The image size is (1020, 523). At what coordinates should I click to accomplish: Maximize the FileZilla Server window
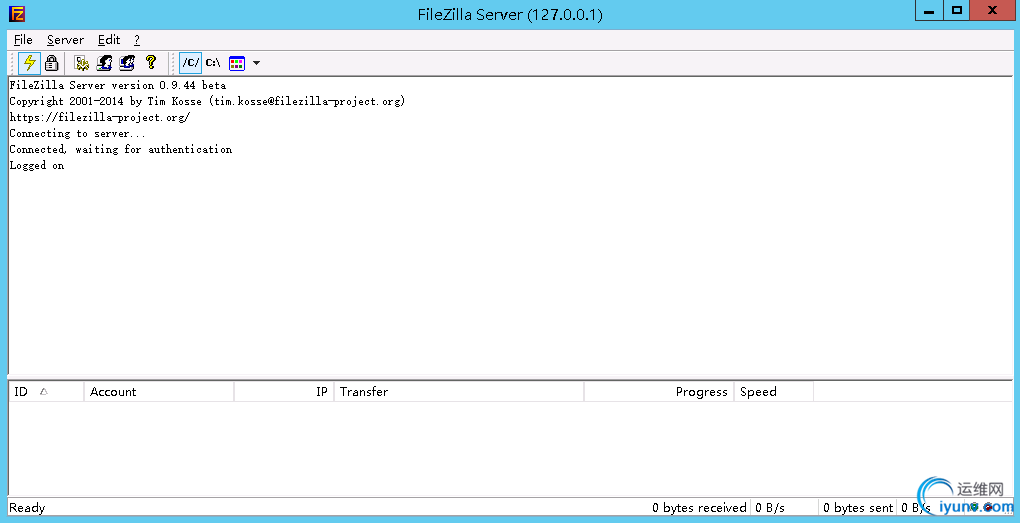pos(956,10)
